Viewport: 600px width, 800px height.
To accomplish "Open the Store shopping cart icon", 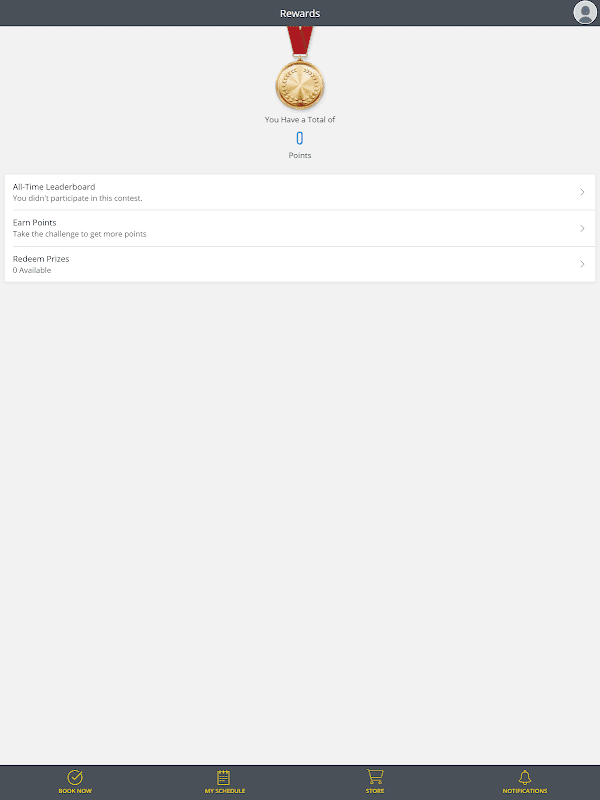I will point(374,777).
